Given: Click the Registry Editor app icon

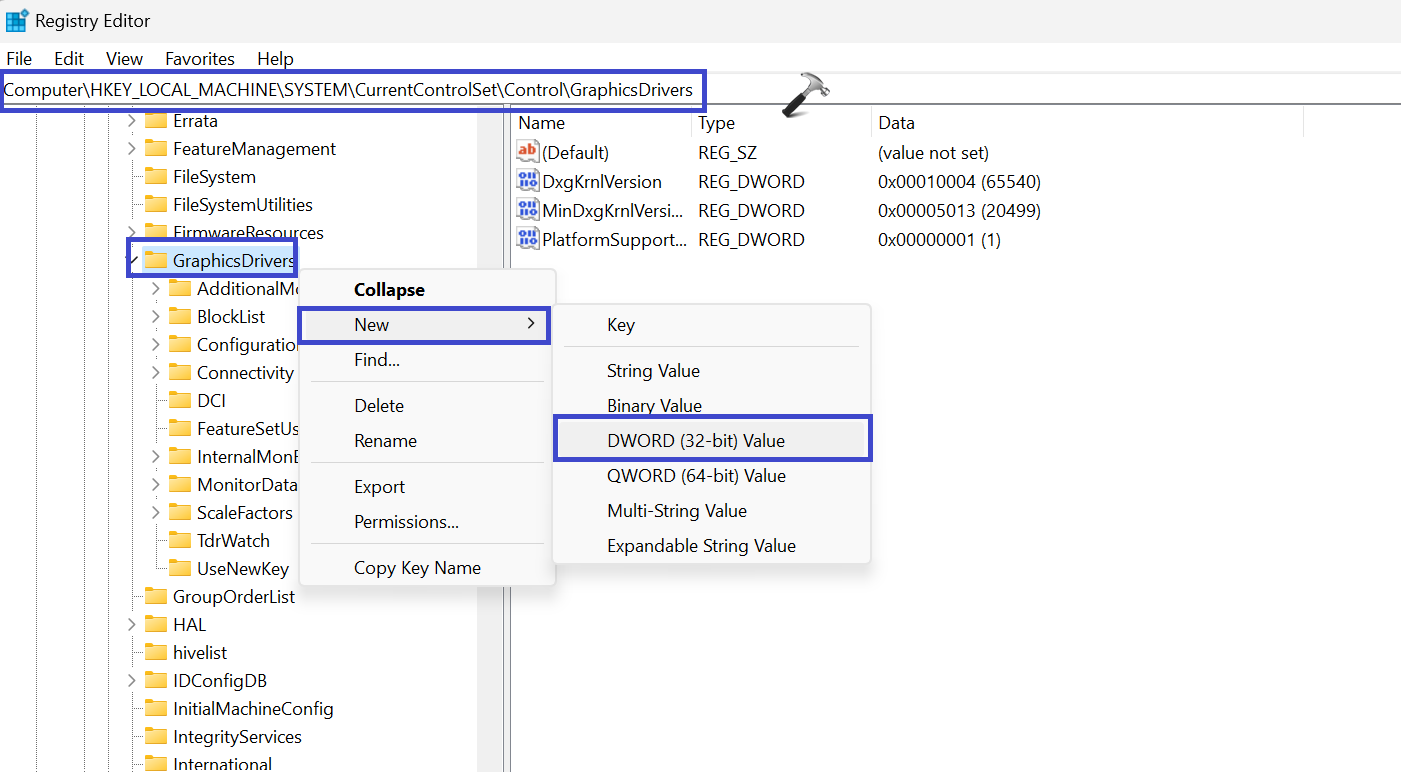Looking at the screenshot, I should click(x=17, y=20).
